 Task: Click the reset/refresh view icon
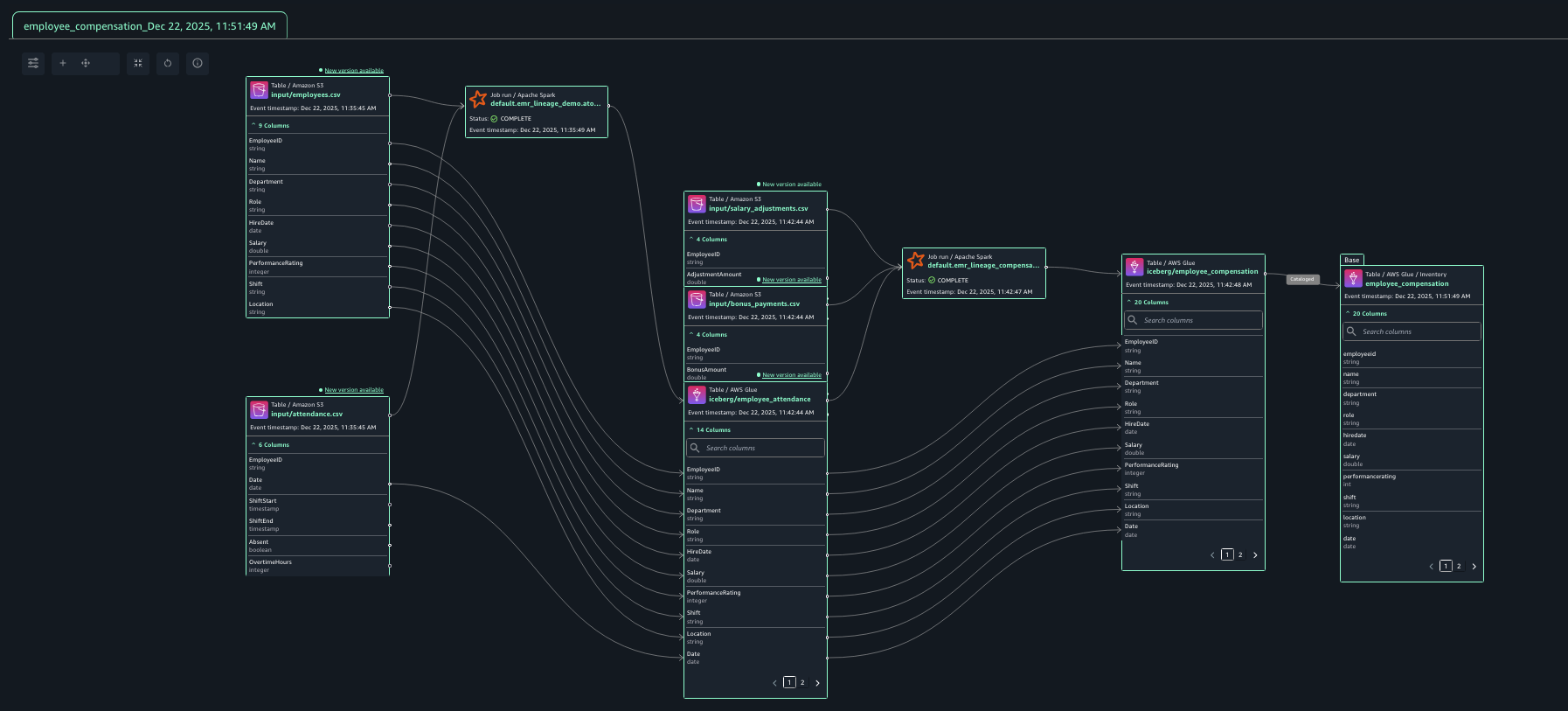[x=168, y=63]
